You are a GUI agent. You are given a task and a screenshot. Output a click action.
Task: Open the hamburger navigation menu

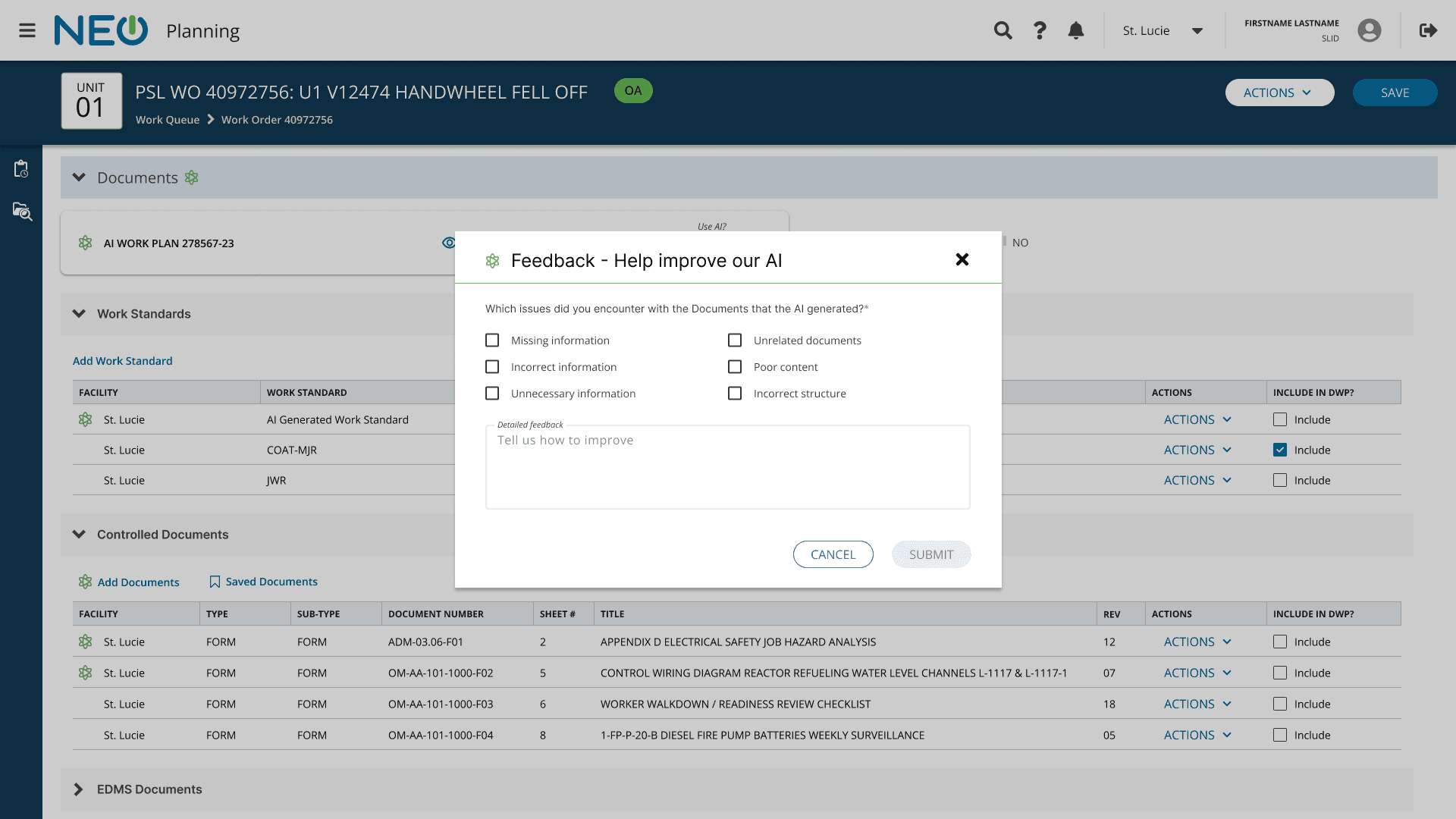click(27, 30)
